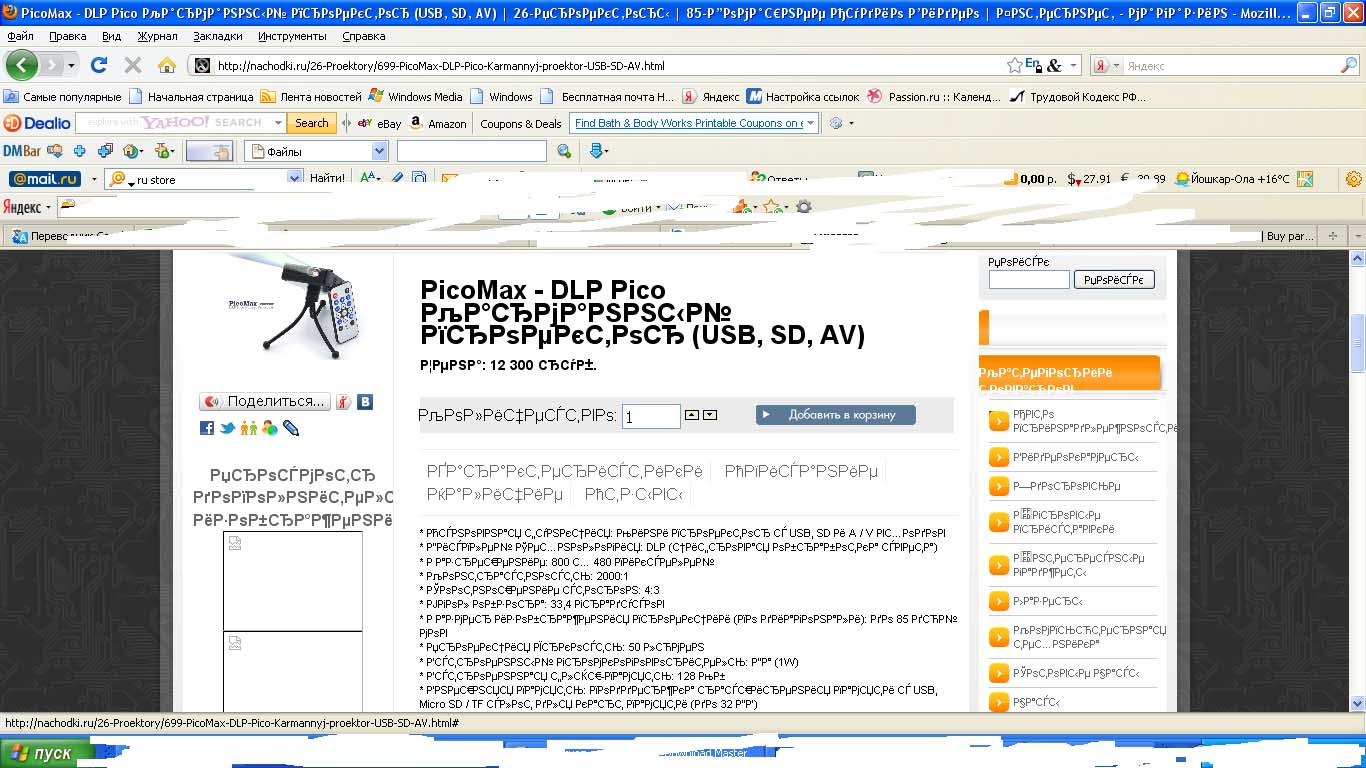The width and height of the screenshot is (1366, 768).
Task: Choose search engine via Яндекс icon dropdown
Action: 1106,66
